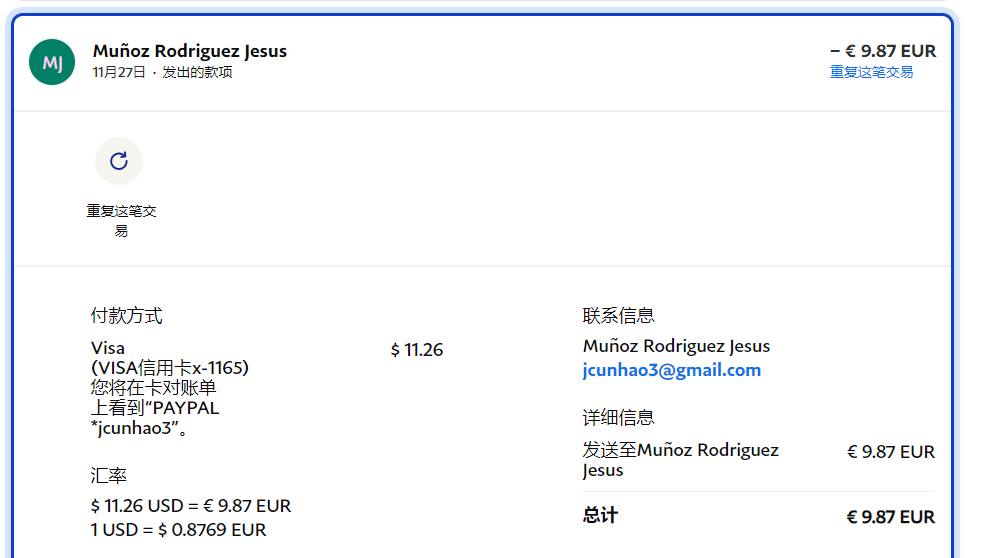Click the VISA信用卡x-1165 card detail text

(x=170, y=368)
